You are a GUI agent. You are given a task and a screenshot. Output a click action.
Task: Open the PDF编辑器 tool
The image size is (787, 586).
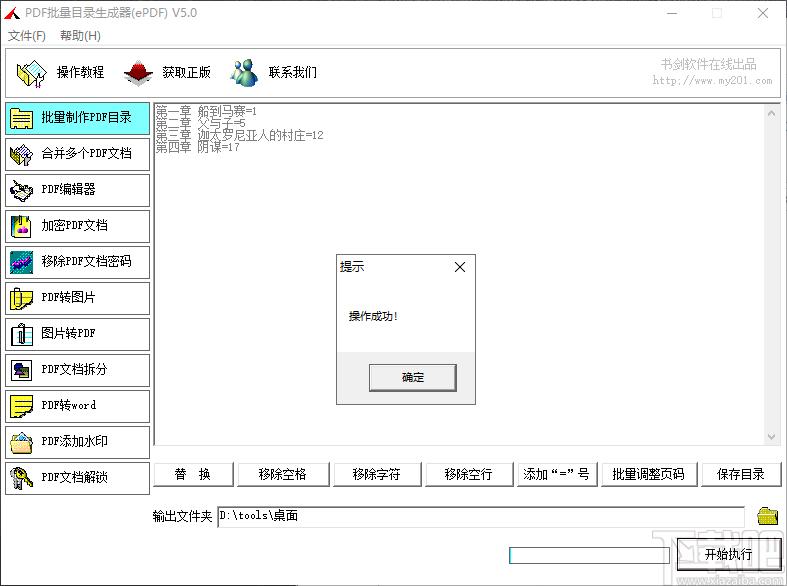coord(77,190)
